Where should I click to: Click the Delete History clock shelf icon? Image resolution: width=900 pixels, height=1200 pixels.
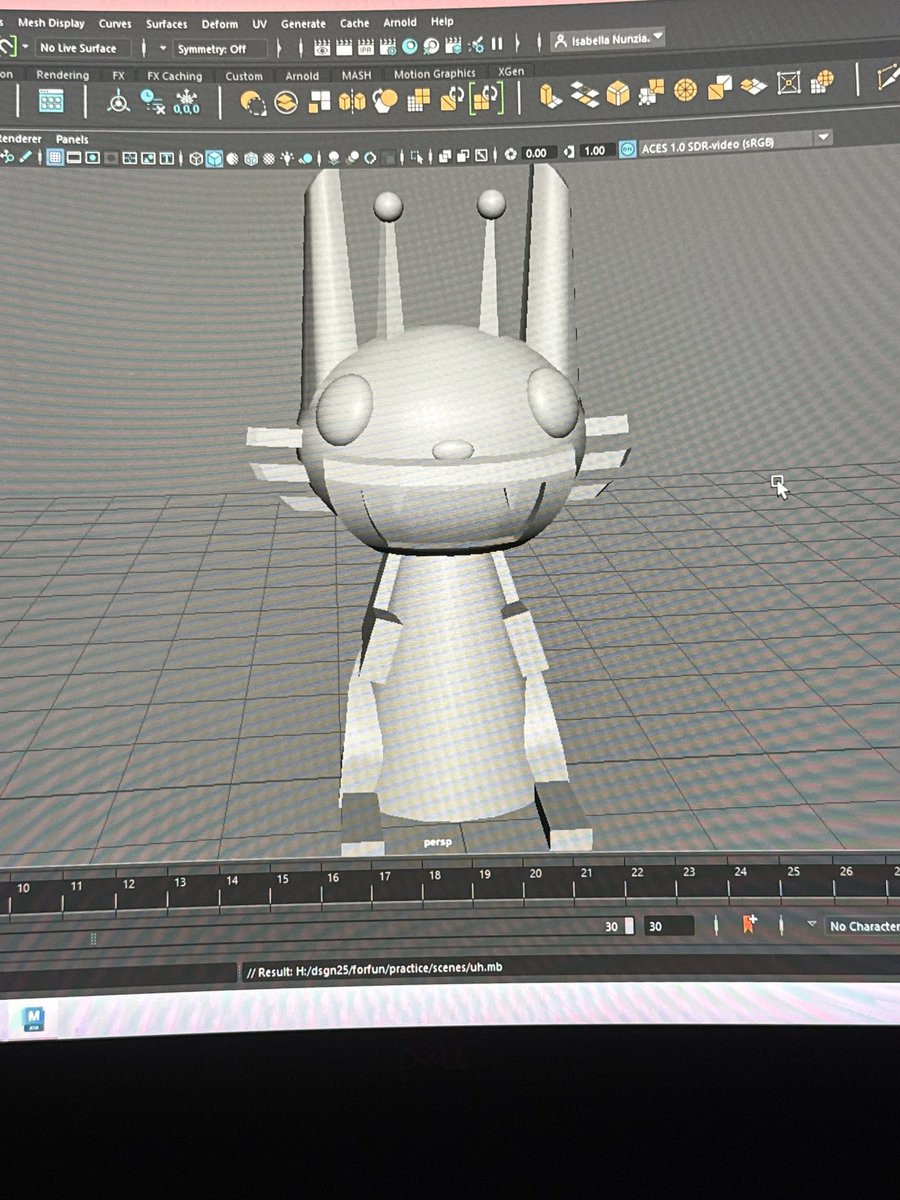point(153,101)
